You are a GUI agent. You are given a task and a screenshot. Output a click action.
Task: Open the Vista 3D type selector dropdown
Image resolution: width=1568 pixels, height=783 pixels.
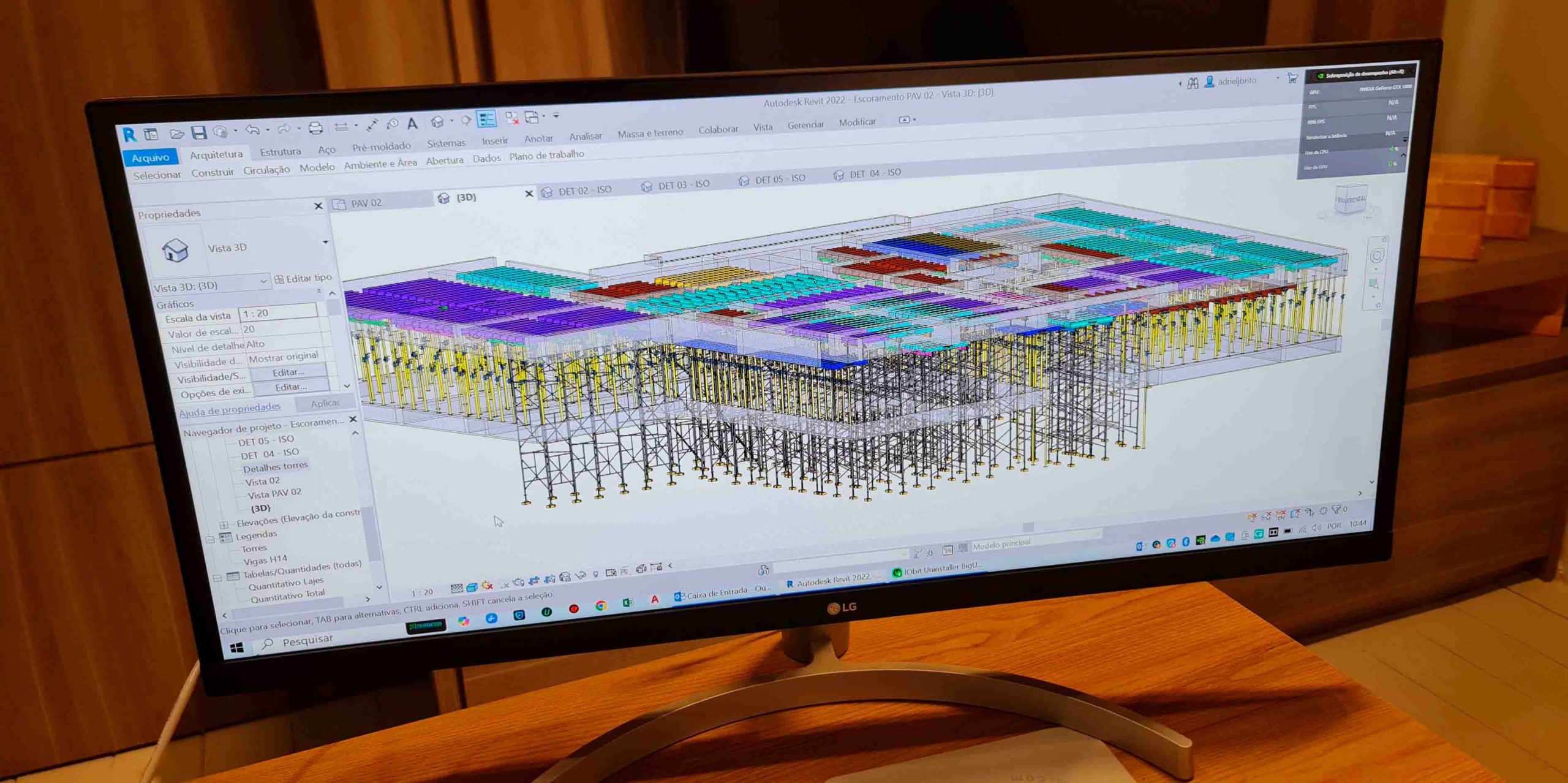(326, 242)
